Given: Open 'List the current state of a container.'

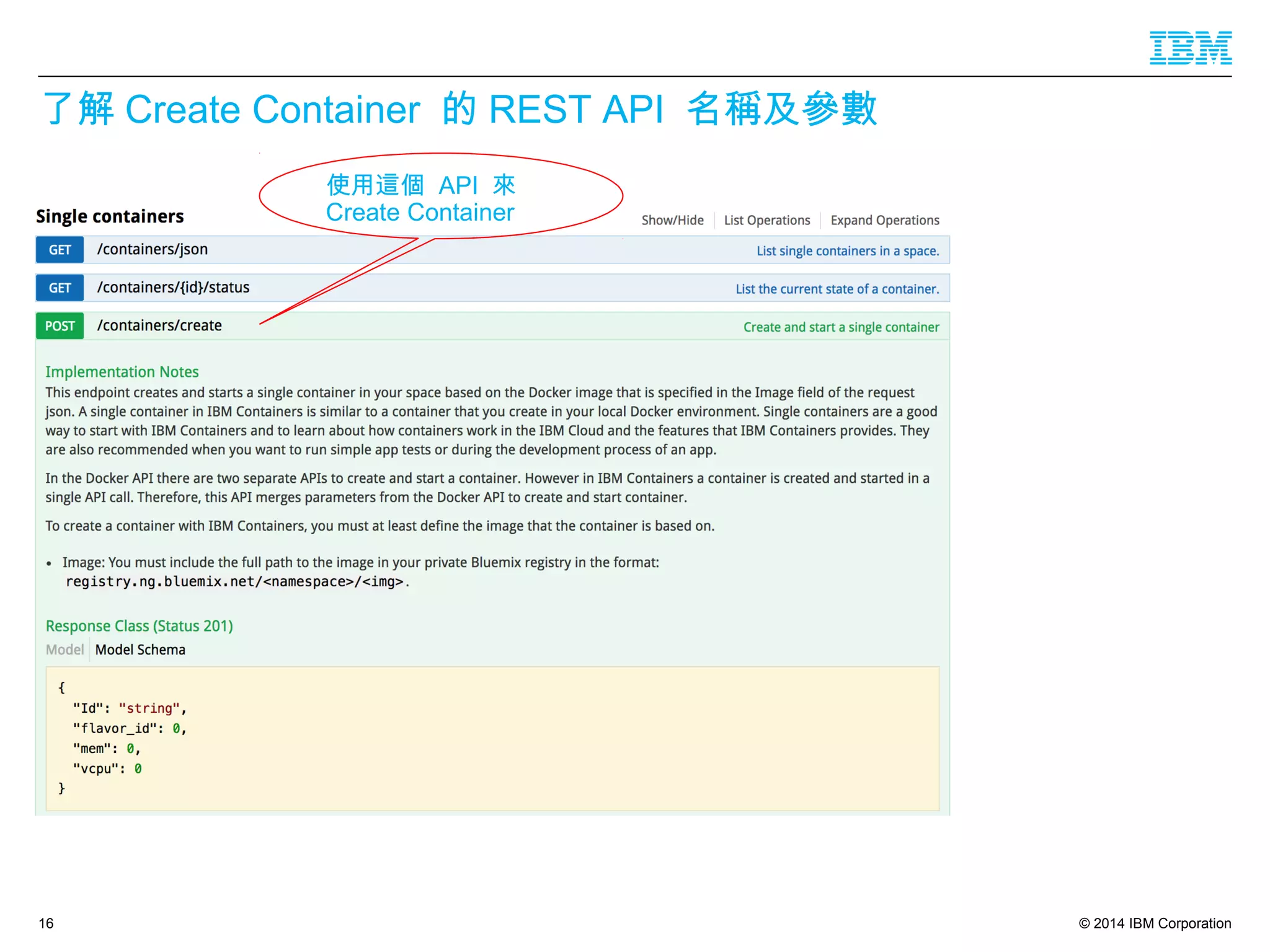Looking at the screenshot, I should coord(837,289).
